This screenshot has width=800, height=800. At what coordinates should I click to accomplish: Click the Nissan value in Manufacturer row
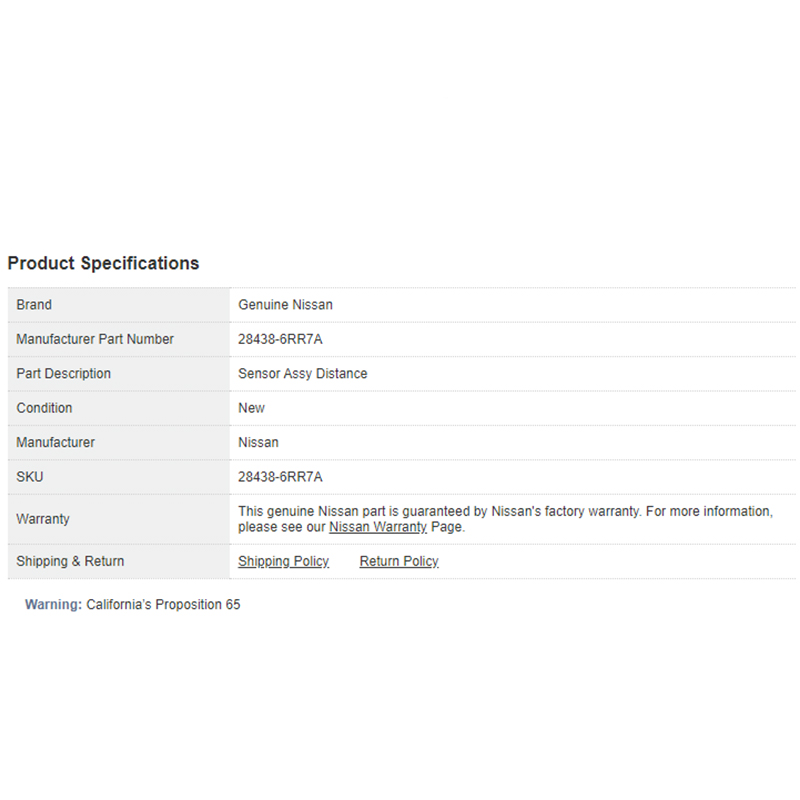[x=258, y=442]
